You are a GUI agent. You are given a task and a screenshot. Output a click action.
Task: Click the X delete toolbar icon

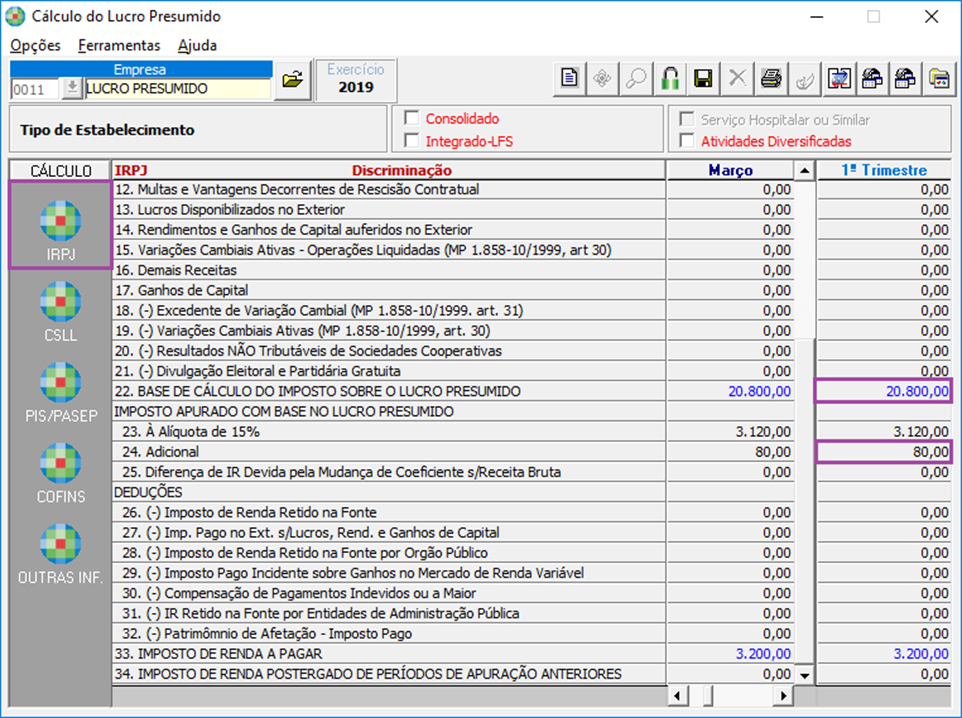point(737,79)
